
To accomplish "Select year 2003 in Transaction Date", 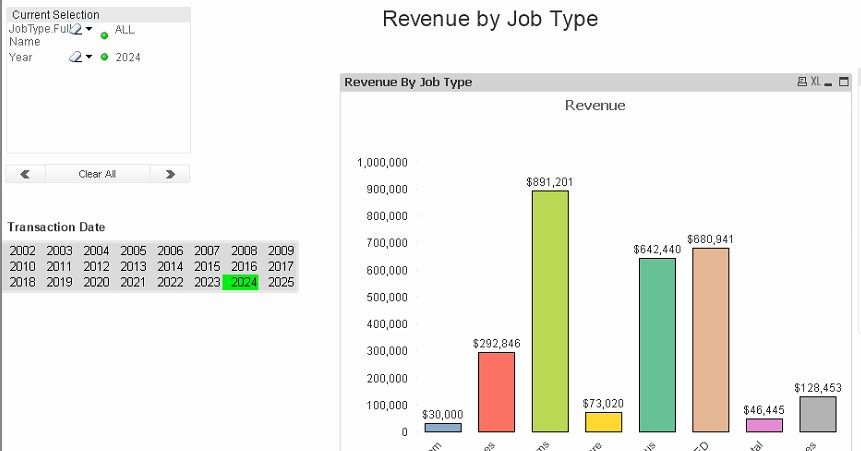I will coord(59,250).
